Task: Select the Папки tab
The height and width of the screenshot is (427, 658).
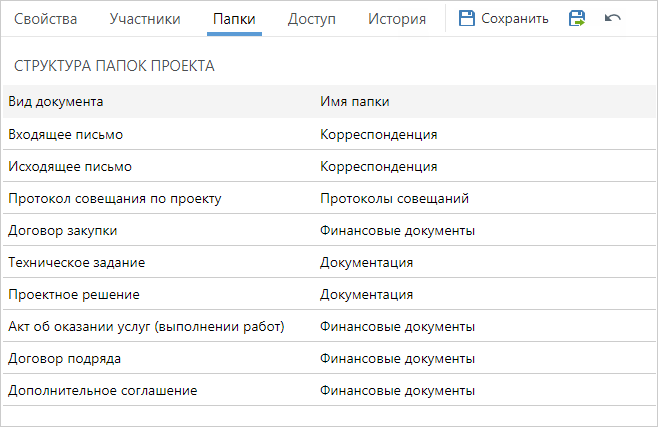Action: (234, 19)
